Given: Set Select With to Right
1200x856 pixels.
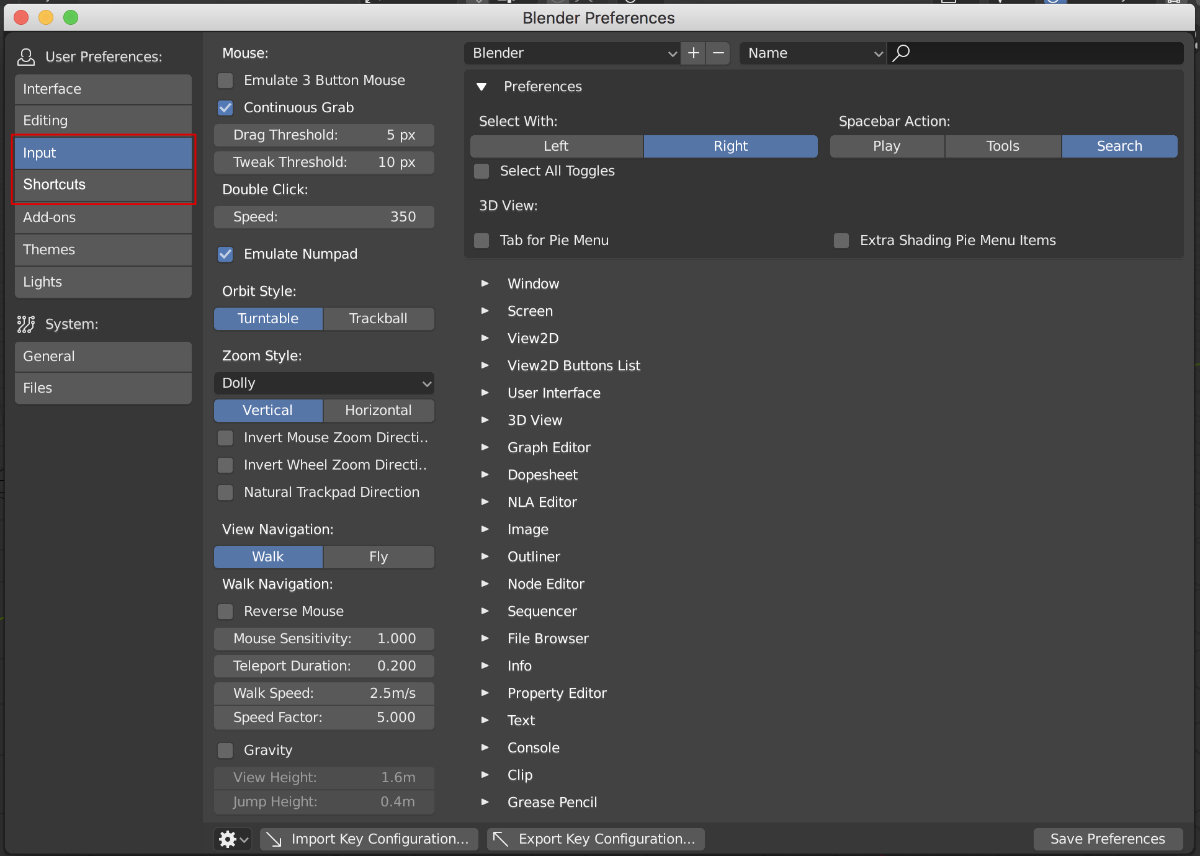Looking at the screenshot, I should (731, 146).
